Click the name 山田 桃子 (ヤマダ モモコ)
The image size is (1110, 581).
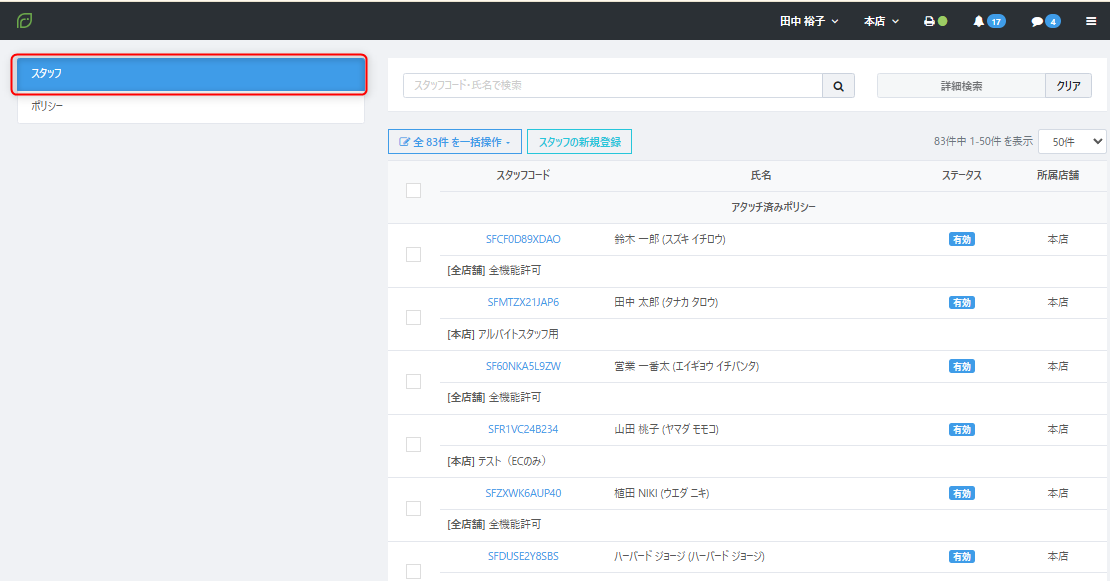tap(666, 429)
